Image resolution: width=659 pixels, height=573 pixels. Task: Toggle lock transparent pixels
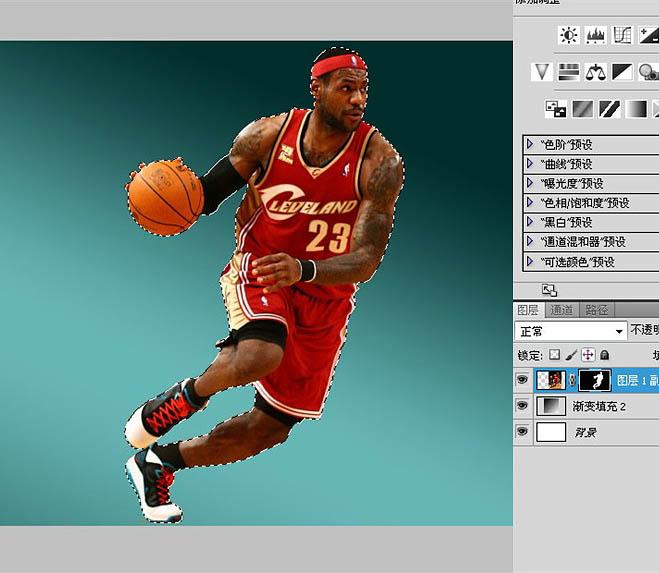coord(554,355)
